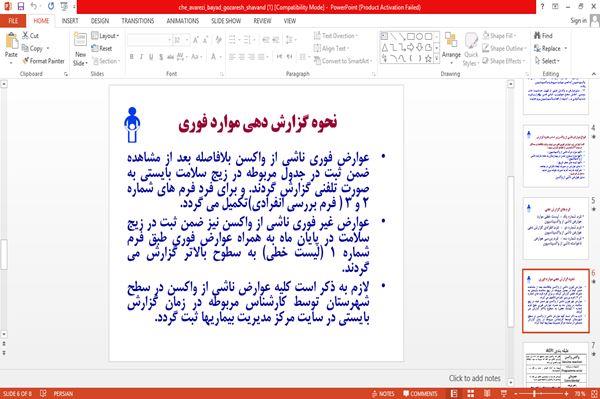600x399 pixels.
Task: Switch to Slide Sorter view in status bar
Action: [471, 393]
